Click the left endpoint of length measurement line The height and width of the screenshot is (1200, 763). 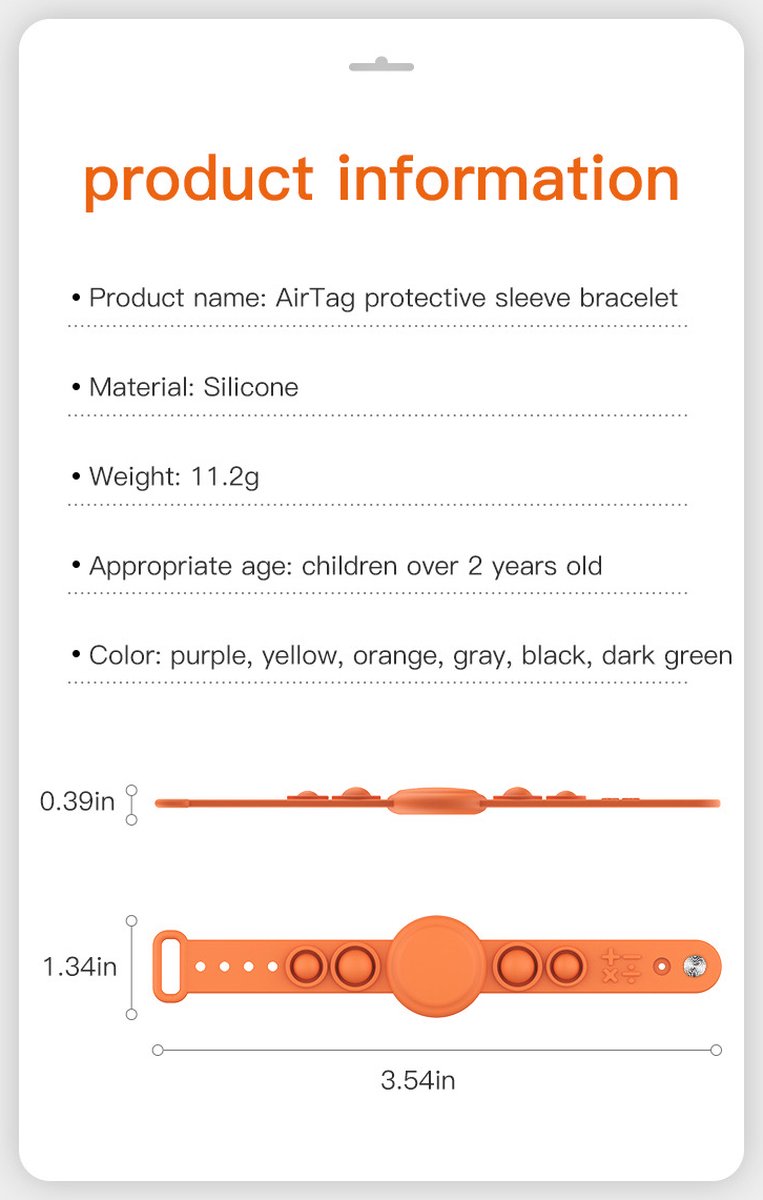point(157,1050)
